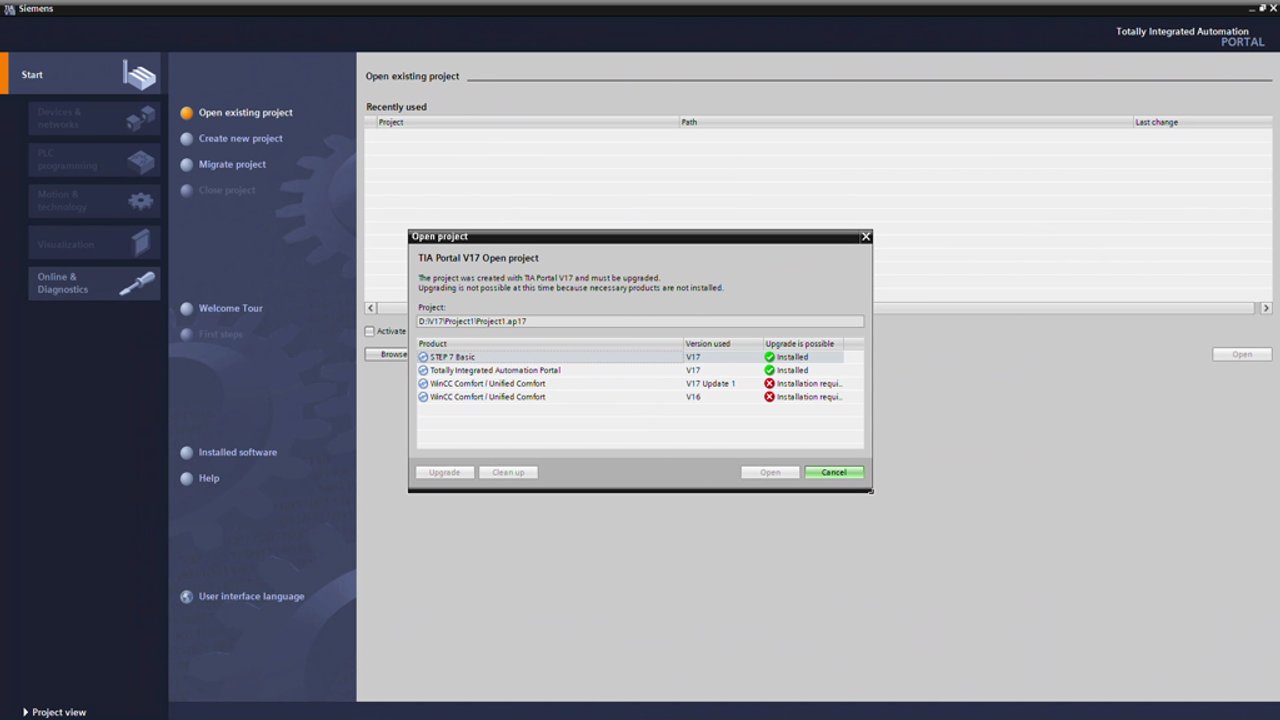1280x720 pixels.
Task: Show Installed software
Action: pyautogui.click(x=238, y=453)
